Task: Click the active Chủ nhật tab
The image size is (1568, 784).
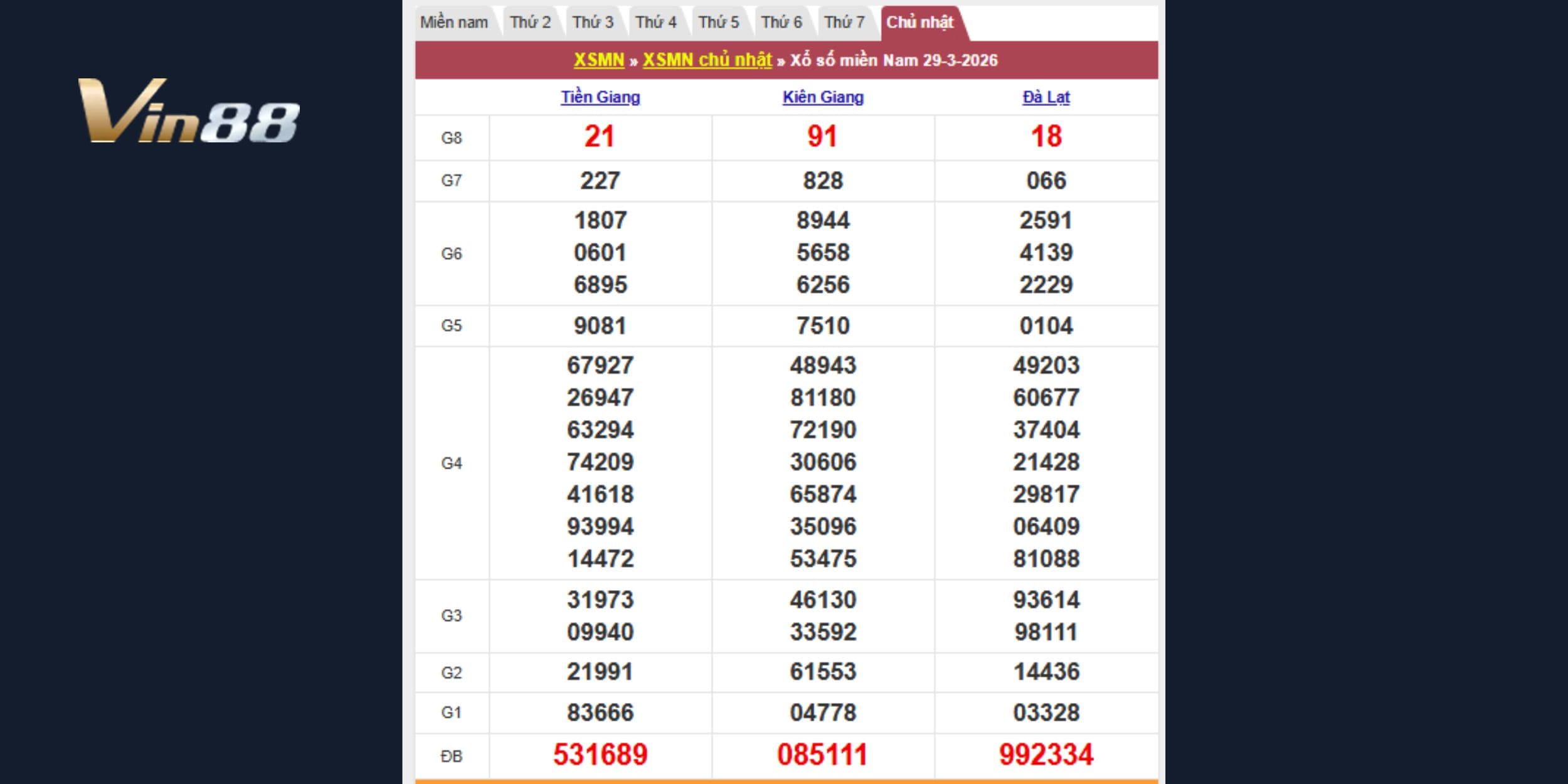Action: pos(919,23)
